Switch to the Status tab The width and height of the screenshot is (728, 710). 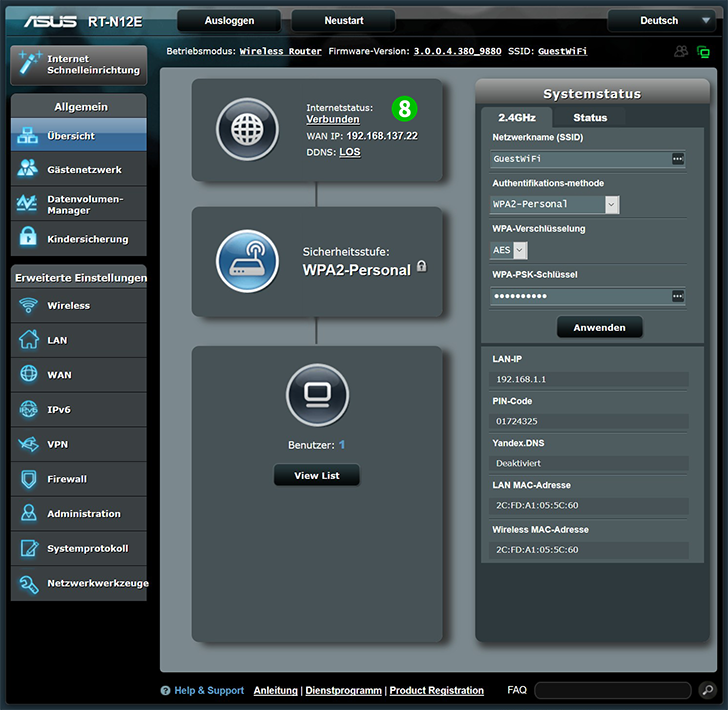(x=590, y=117)
